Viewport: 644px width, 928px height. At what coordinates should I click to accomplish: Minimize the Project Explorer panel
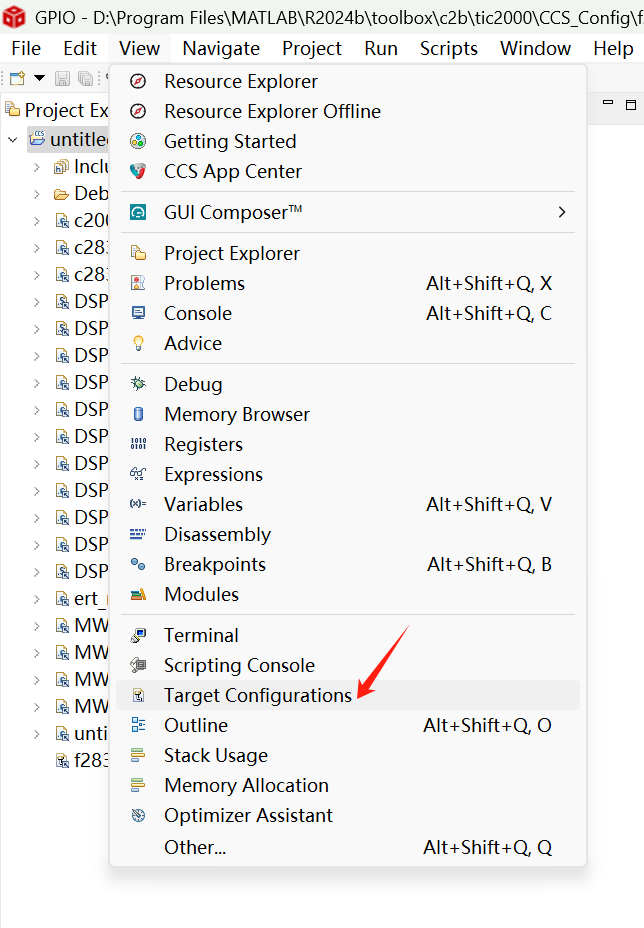pos(608,103)
